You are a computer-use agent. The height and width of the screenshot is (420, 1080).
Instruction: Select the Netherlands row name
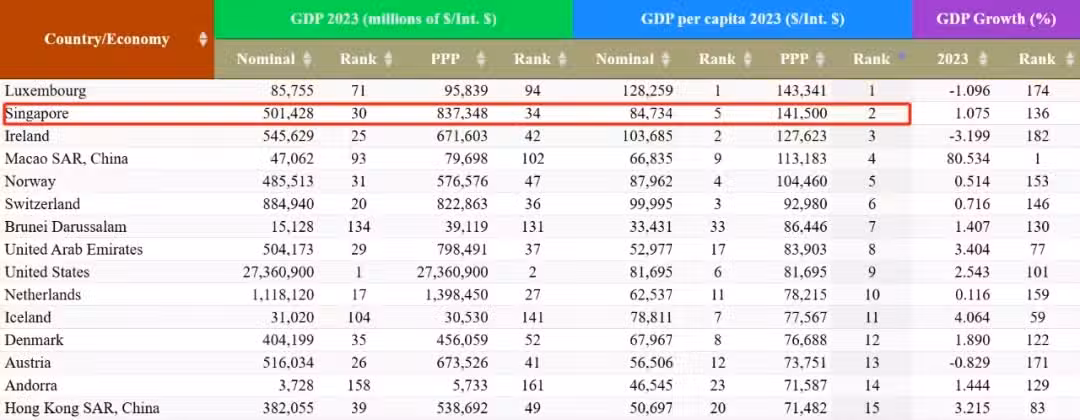pos(43,295)
